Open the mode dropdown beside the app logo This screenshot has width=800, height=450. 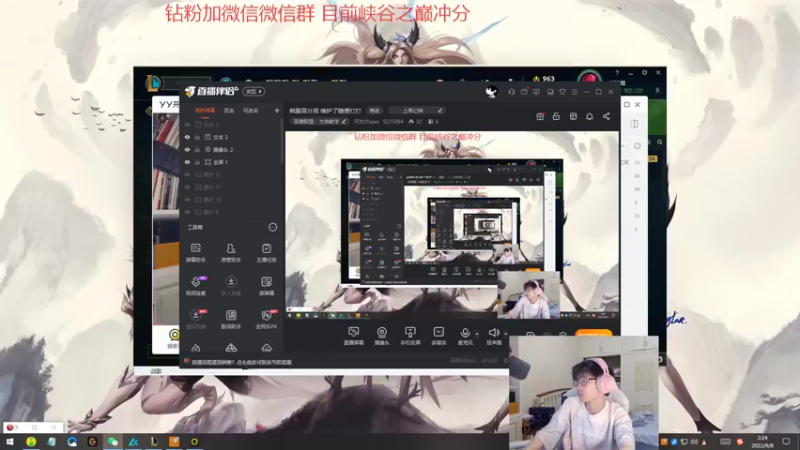point(254,91)
